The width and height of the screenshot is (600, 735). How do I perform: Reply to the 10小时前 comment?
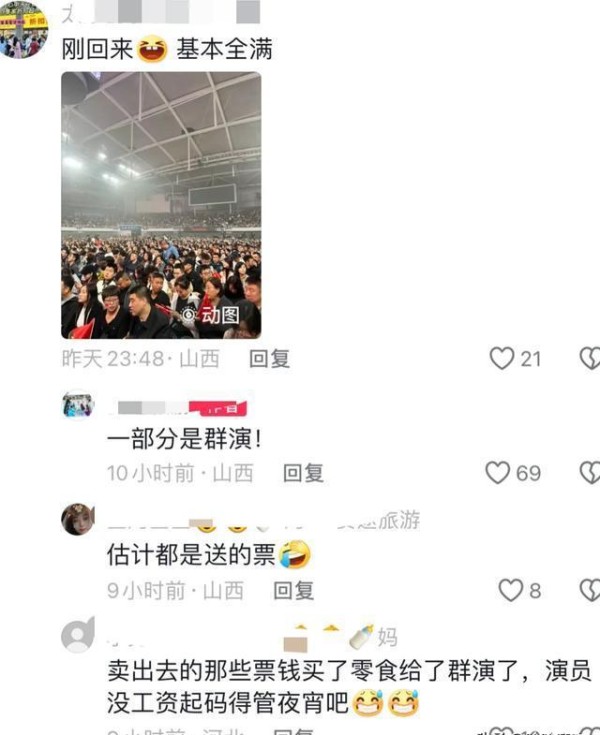(303, 473)
